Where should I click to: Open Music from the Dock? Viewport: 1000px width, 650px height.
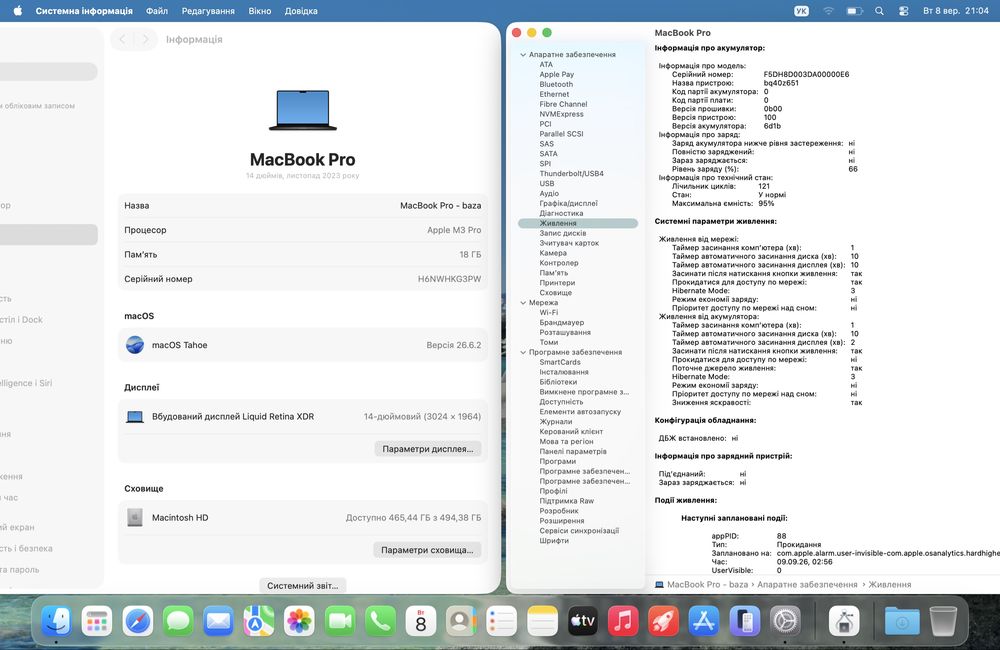[x=623, y=621]
